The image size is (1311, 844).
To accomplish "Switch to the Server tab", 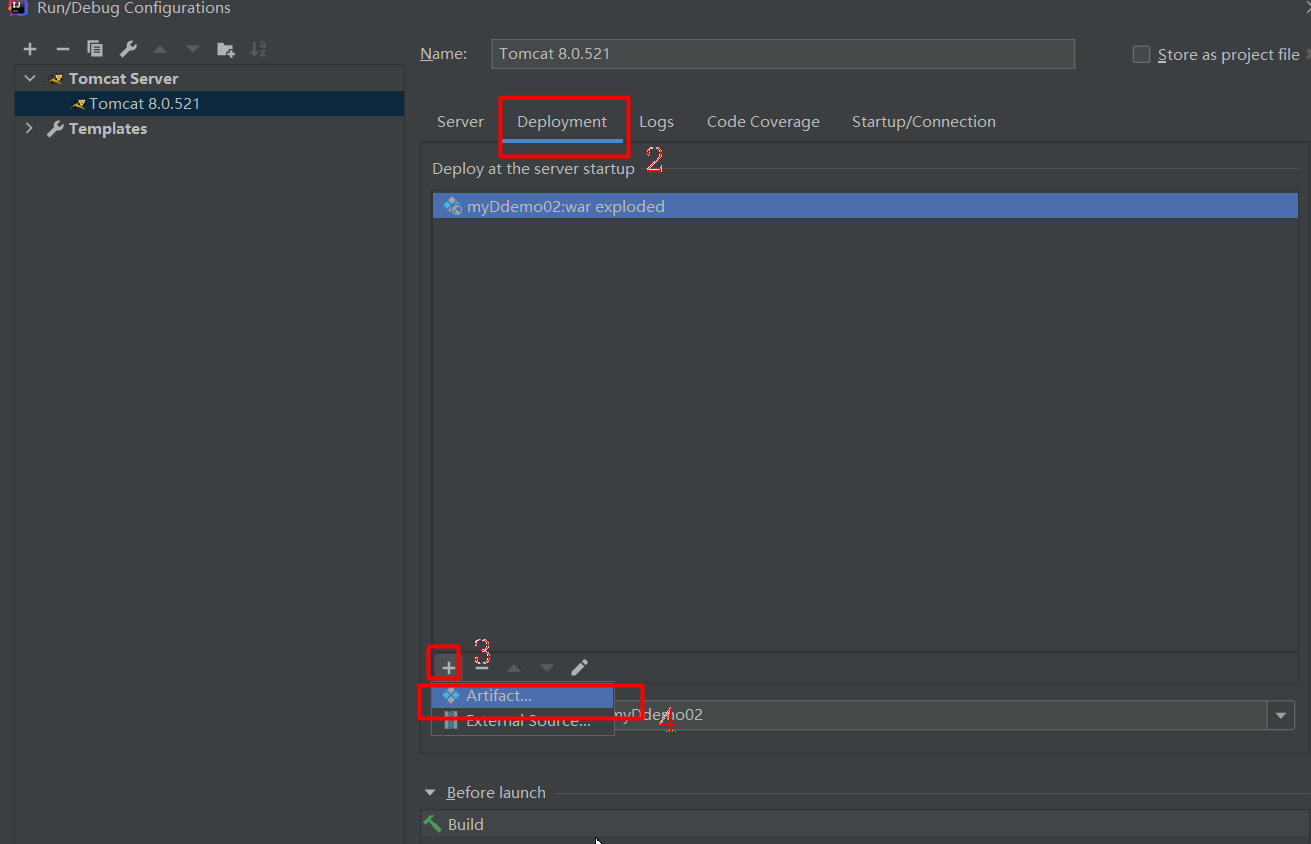I will pos(460,122).
